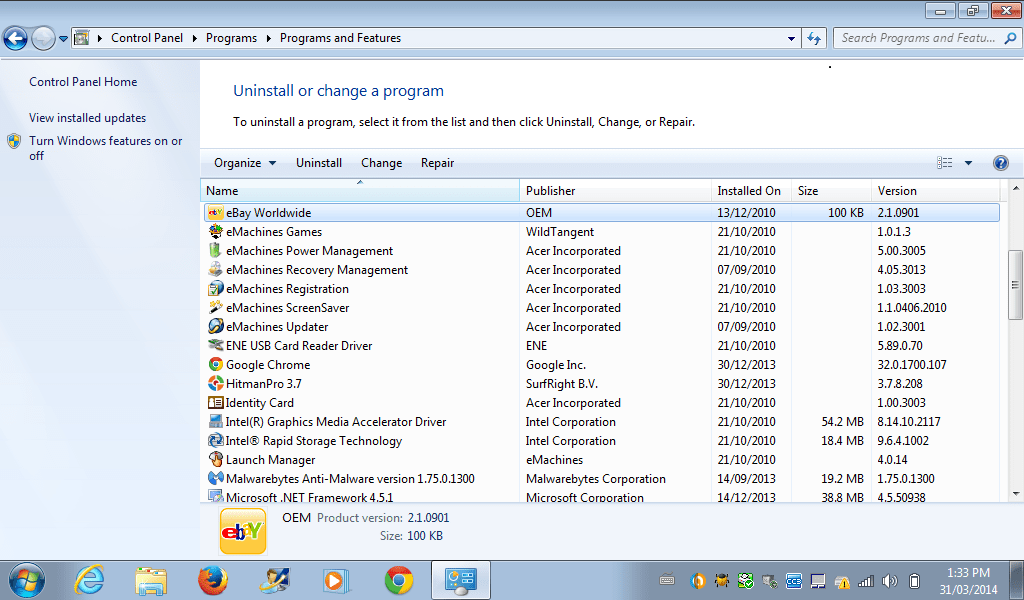The height and width of the screenshot is (600, 1024).
Task: Click the Change toolbar button
Action: click(381, 163)
